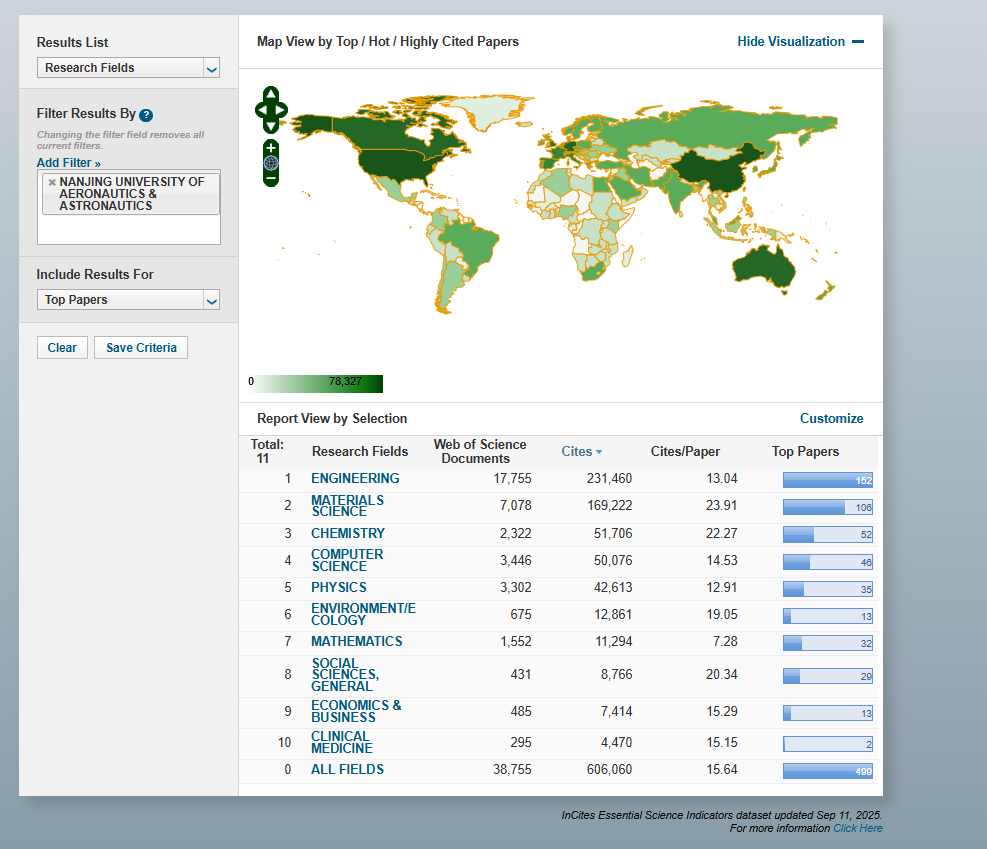The image size is (987, 849).
Task: Pan the map left with arrow control
Action: tap(261, 110)
